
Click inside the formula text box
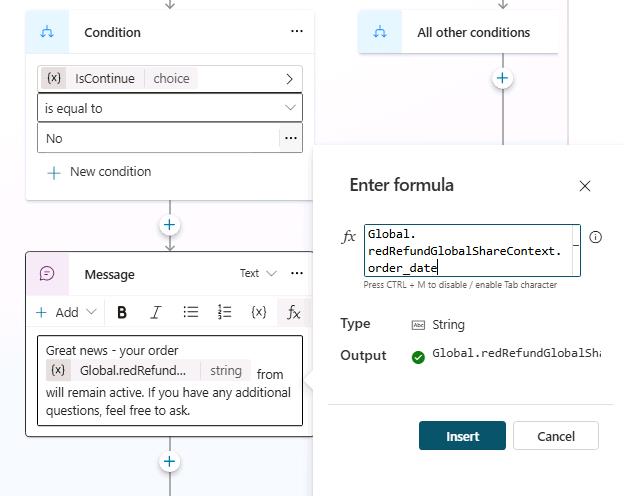pos(472,250)
